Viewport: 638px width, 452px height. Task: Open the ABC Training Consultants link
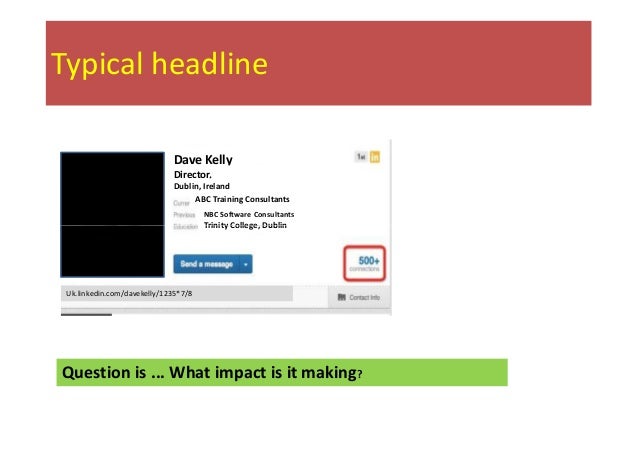click(242, 199)
